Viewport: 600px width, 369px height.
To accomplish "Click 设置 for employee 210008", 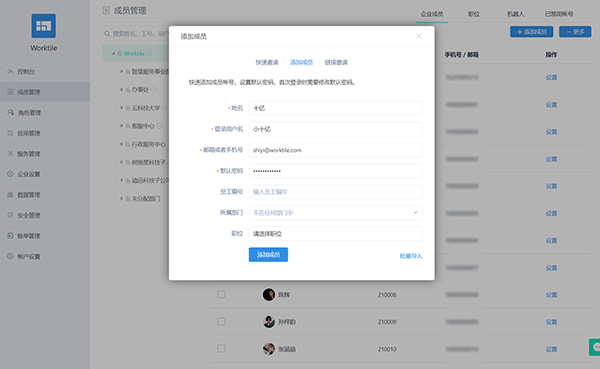I will coord(551,295).
